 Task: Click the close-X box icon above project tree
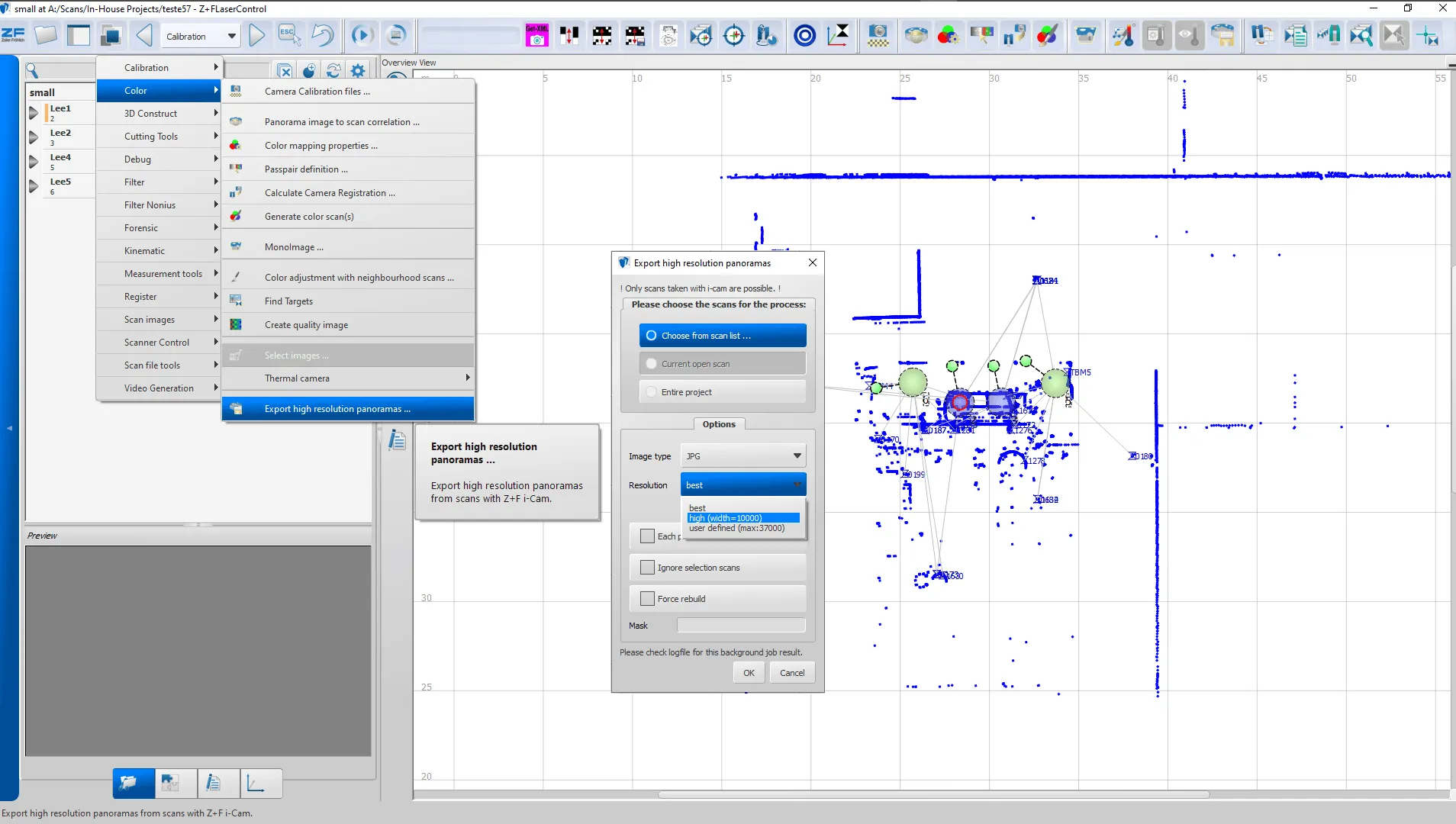pyautogui.click(x=285, y=71)
